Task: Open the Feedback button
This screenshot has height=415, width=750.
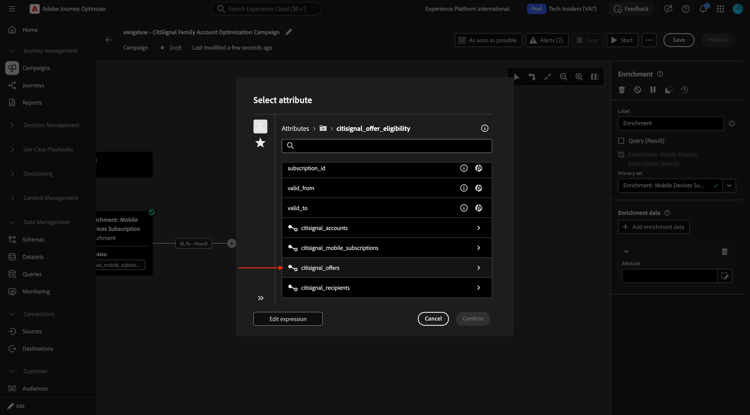Action: point(631,9)
